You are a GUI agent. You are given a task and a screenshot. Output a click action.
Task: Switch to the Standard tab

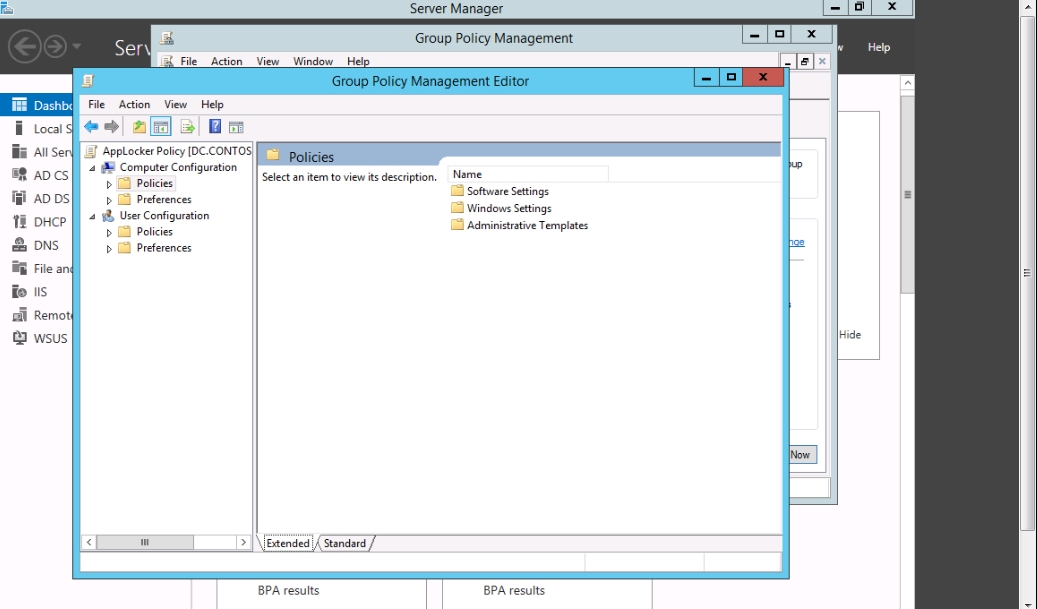(344, 543)
